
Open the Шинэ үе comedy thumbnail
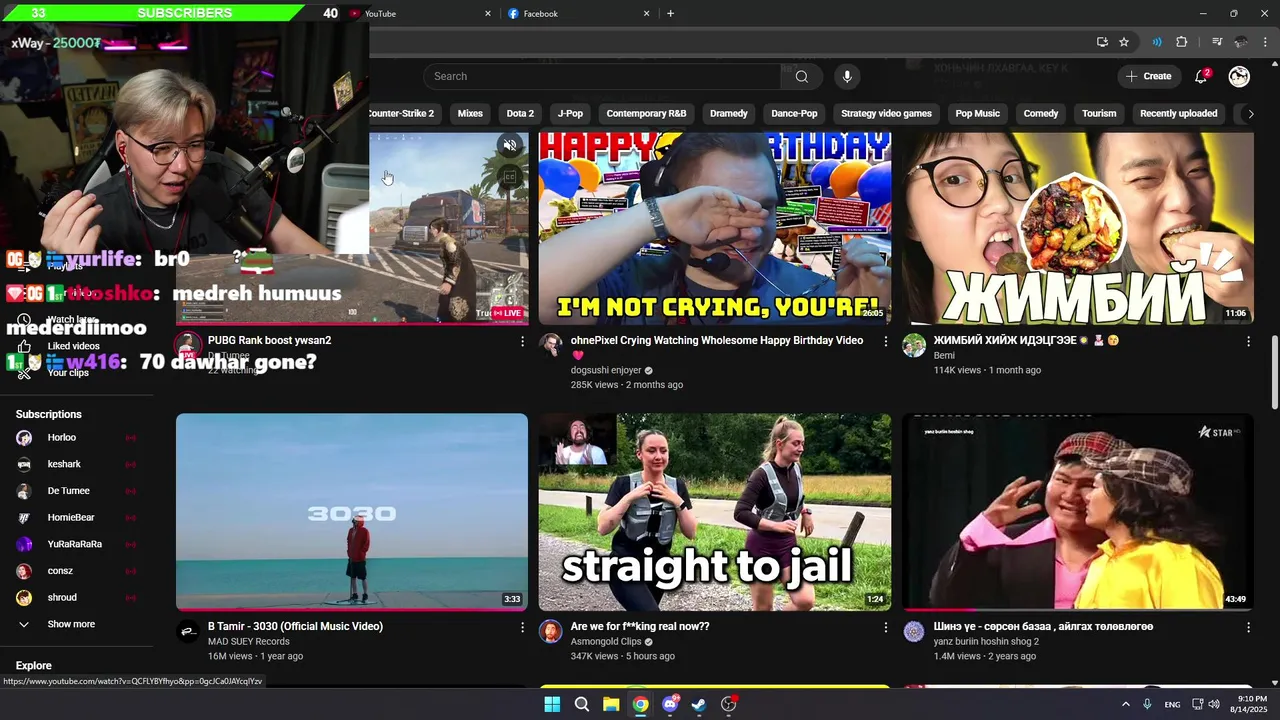click(1078, 512)
